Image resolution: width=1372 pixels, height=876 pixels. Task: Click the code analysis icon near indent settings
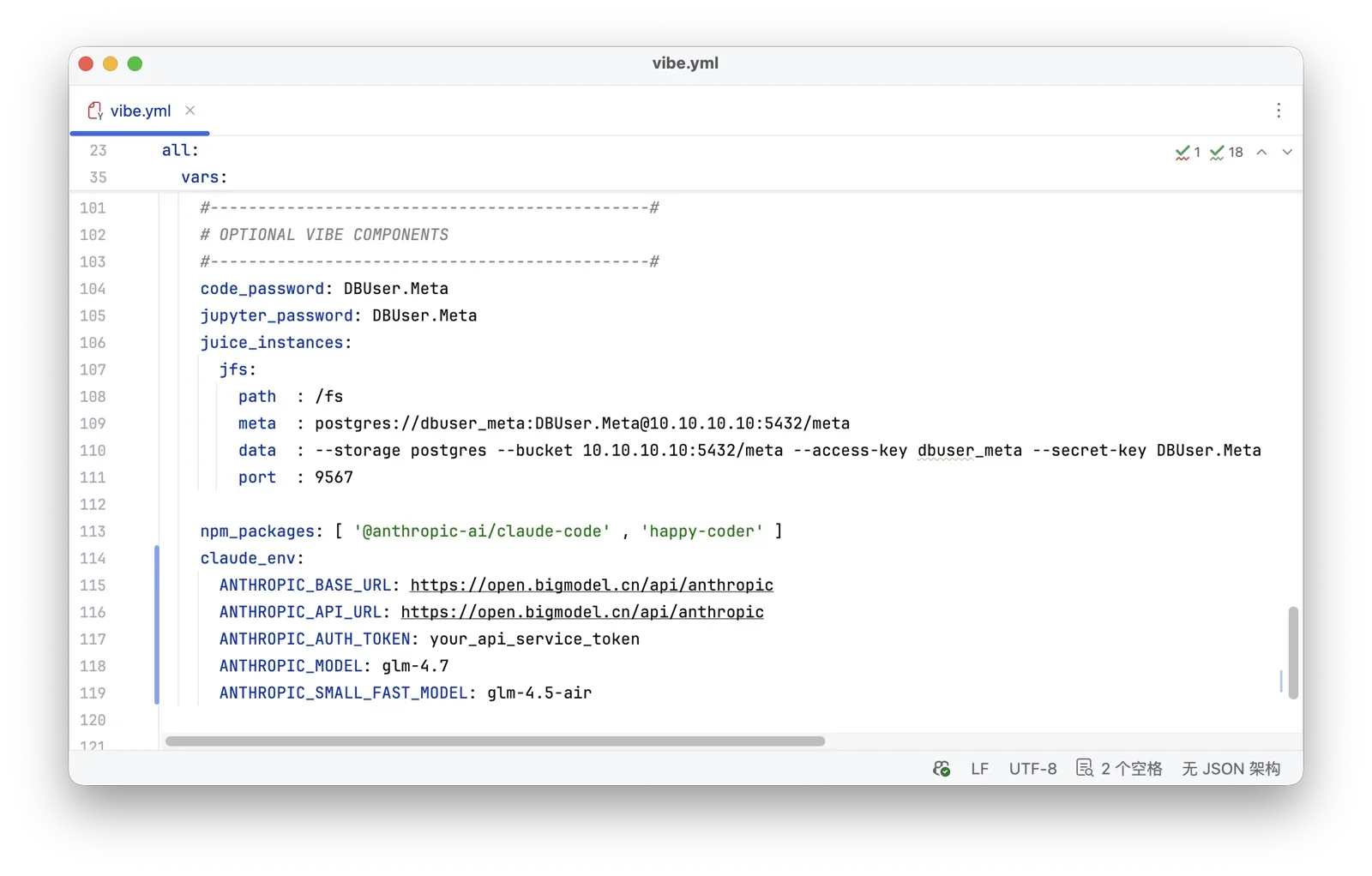pos(1085,768)
